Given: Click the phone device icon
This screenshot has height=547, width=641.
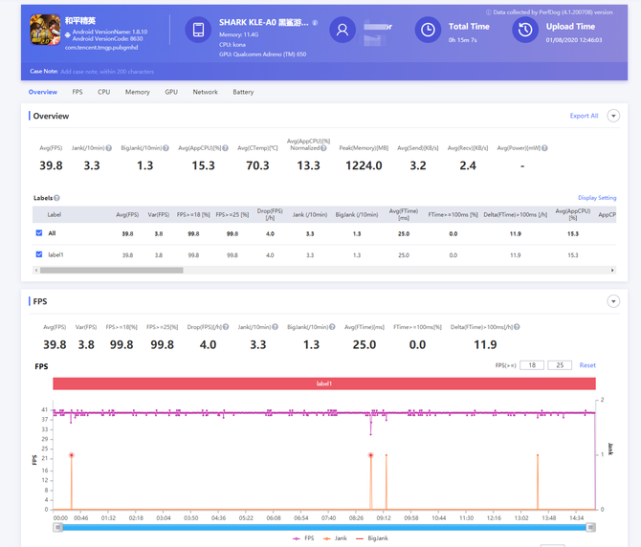Looking at the screenshot, I should (199, 30).
